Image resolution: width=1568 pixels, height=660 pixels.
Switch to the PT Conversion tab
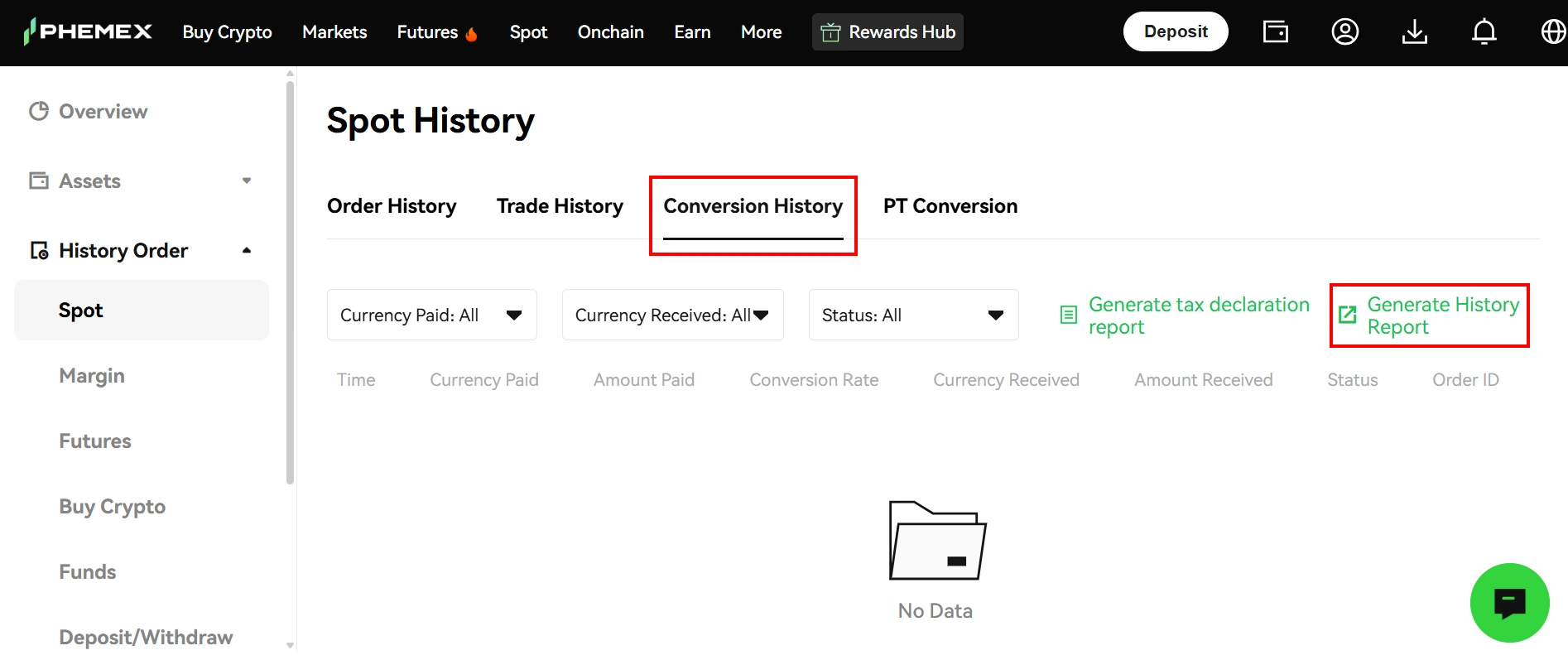[x=950, y=205]
